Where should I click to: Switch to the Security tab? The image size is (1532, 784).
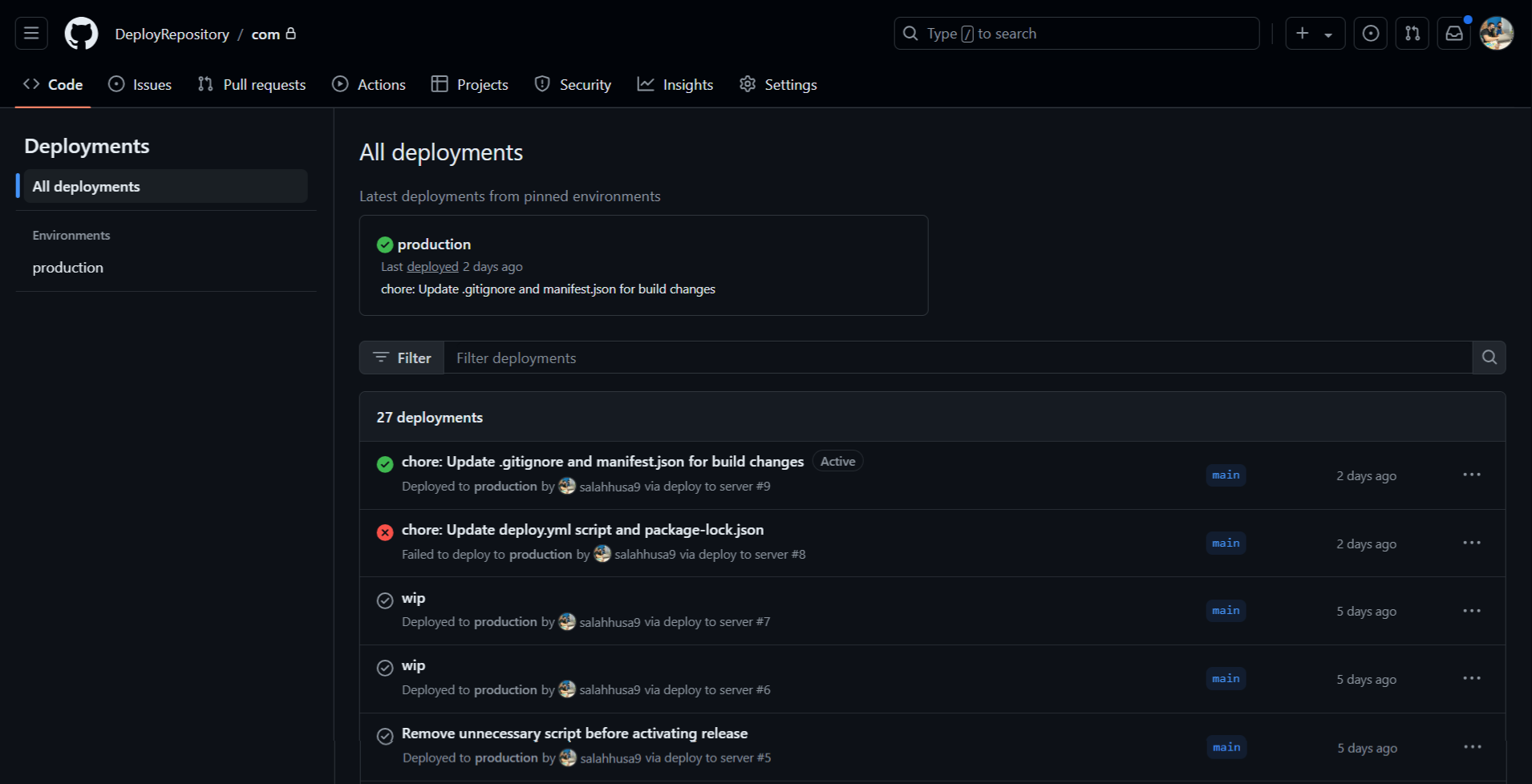(573, 84)
